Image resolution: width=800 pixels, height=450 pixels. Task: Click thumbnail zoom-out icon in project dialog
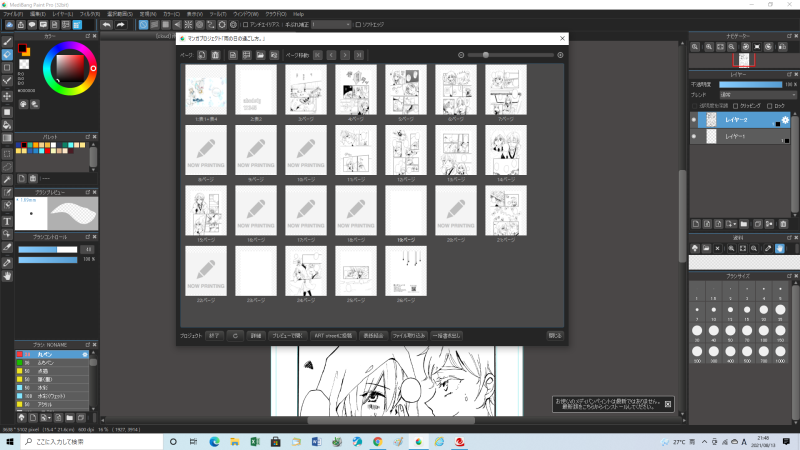[461, 55]
